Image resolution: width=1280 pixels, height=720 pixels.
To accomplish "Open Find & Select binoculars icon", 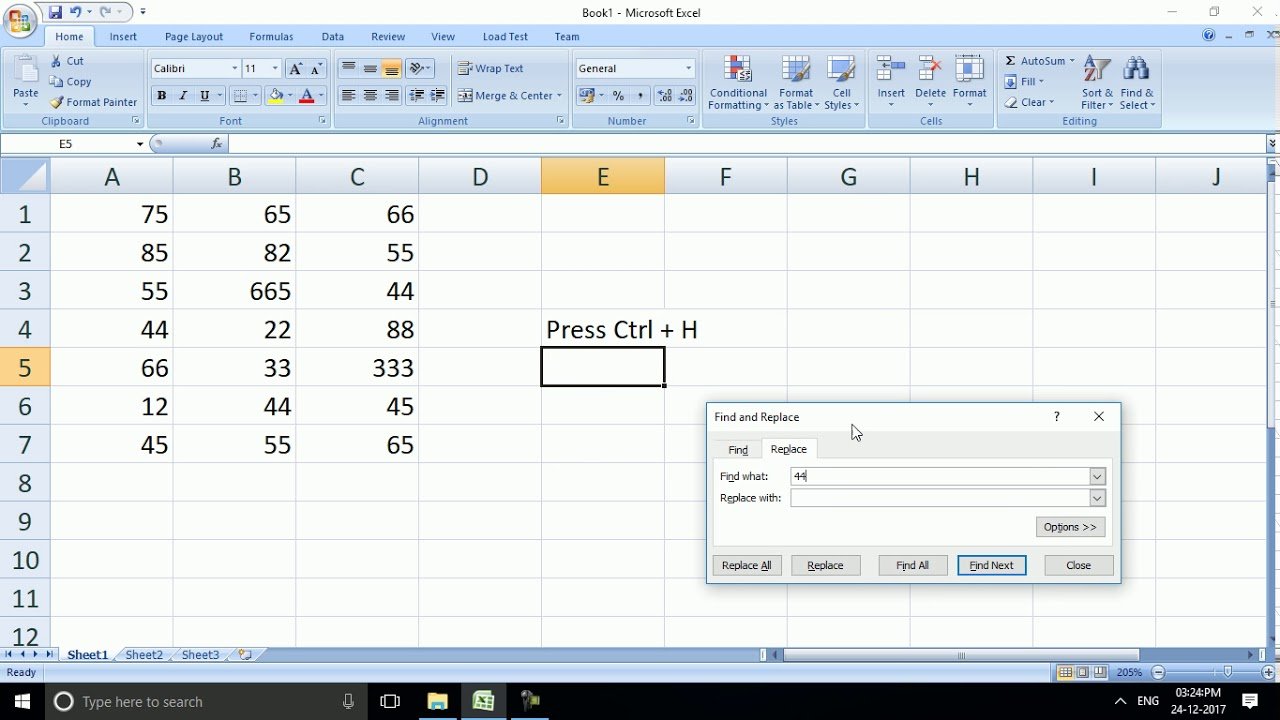I will click(1136, 70).
